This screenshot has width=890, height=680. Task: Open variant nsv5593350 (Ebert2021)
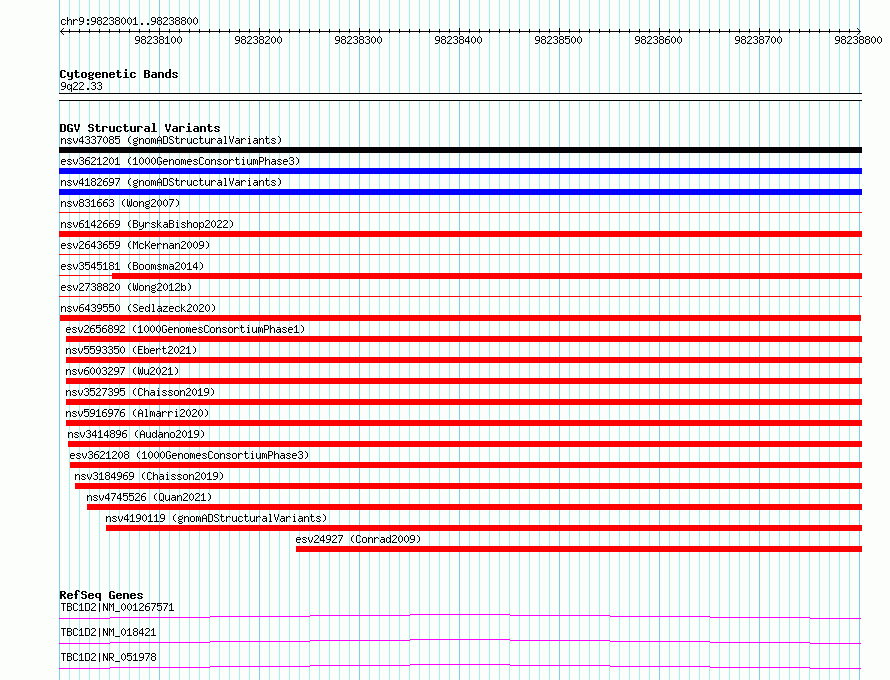pos(131,350)
